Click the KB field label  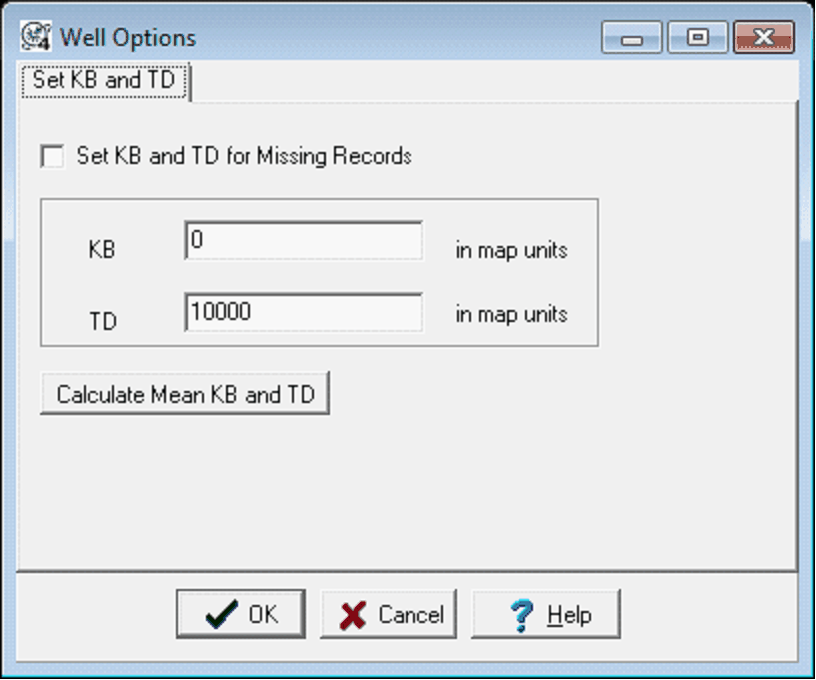click(102, 250)
